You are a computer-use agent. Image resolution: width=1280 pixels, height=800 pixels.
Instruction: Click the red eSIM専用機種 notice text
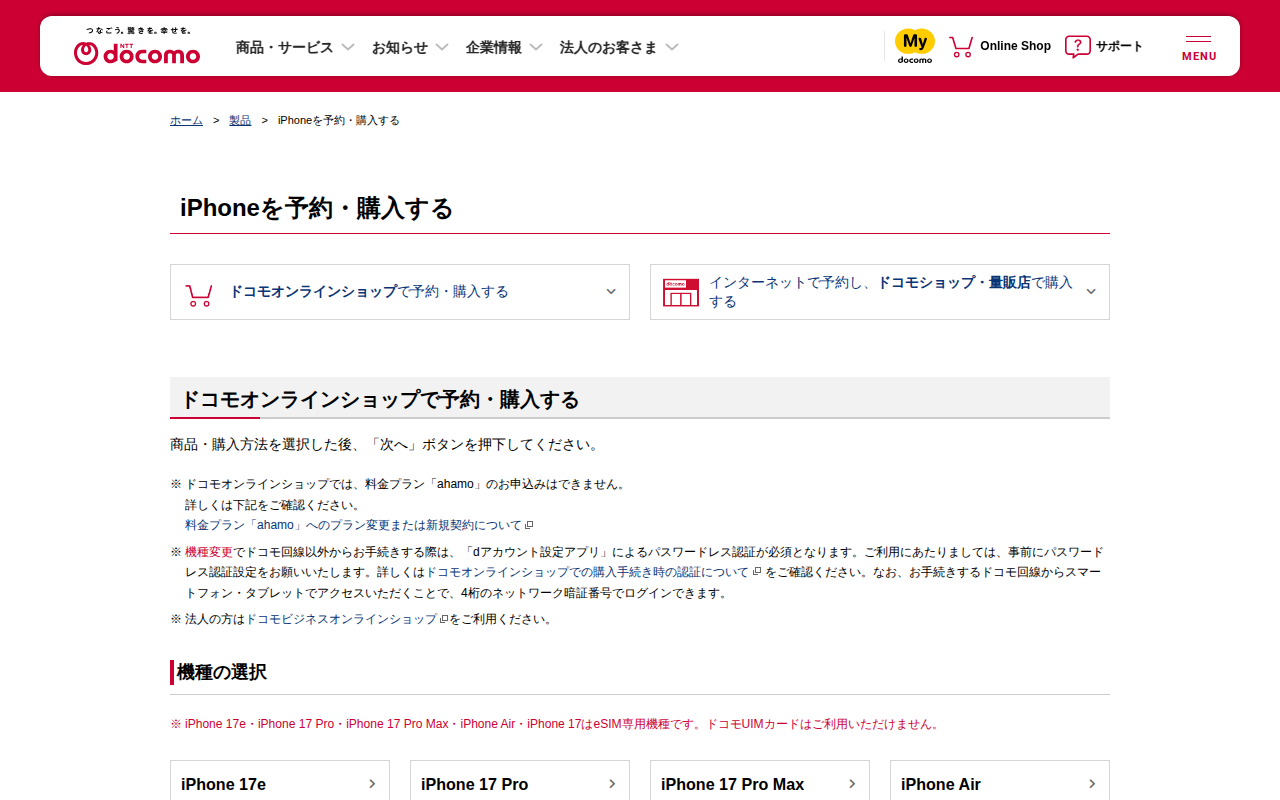pyautogui.click(x=555, y=724)
